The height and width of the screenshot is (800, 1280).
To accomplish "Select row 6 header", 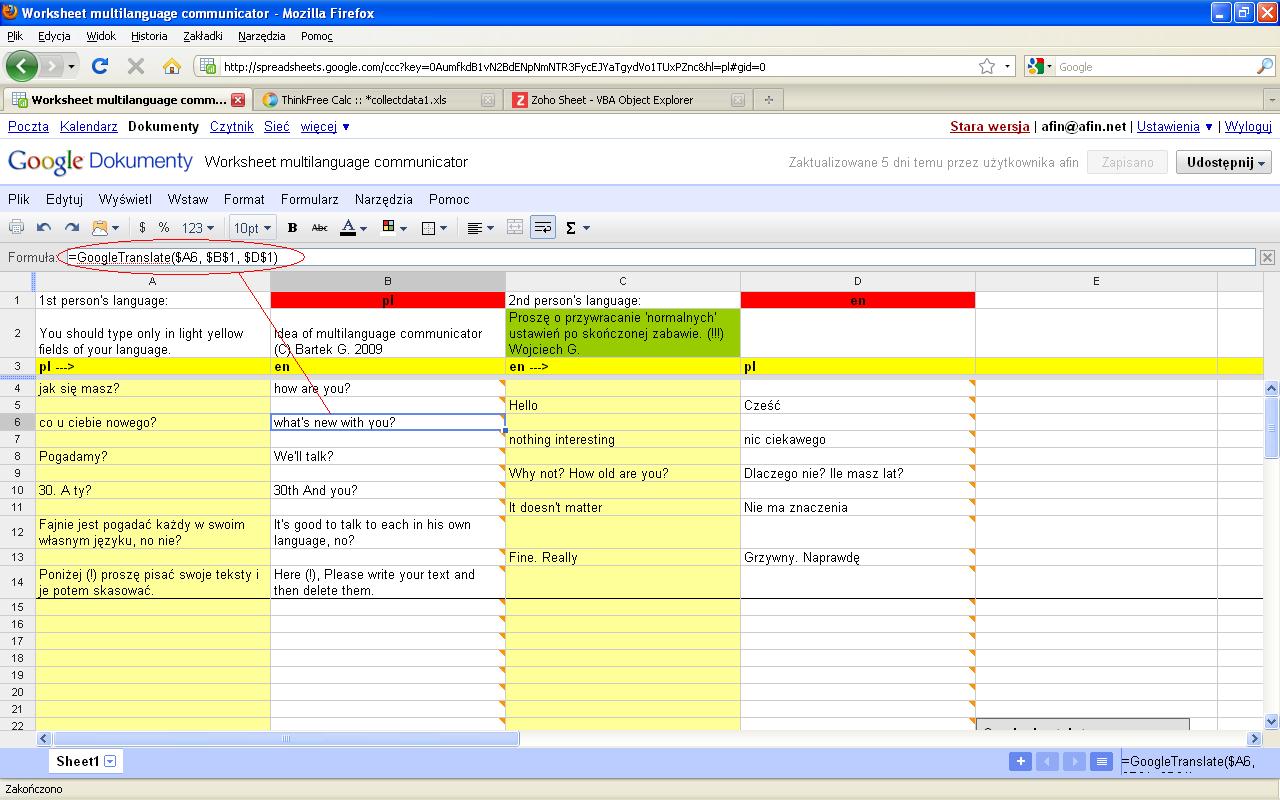I will point(18,422).
